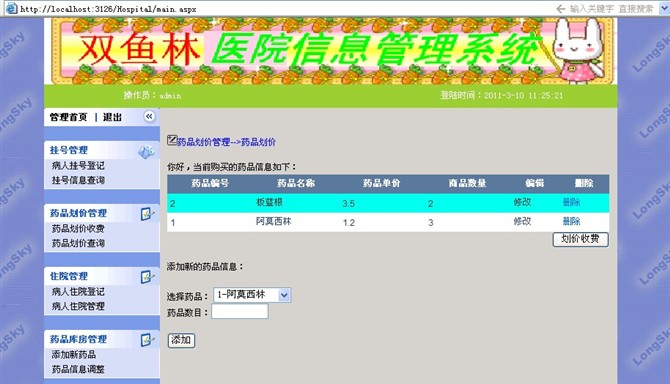Click the breadcrumb edit icon before 药品划价管理
The width and height of the screenshot is (670, 384).
pyautogui.click(x=172, y=140)
